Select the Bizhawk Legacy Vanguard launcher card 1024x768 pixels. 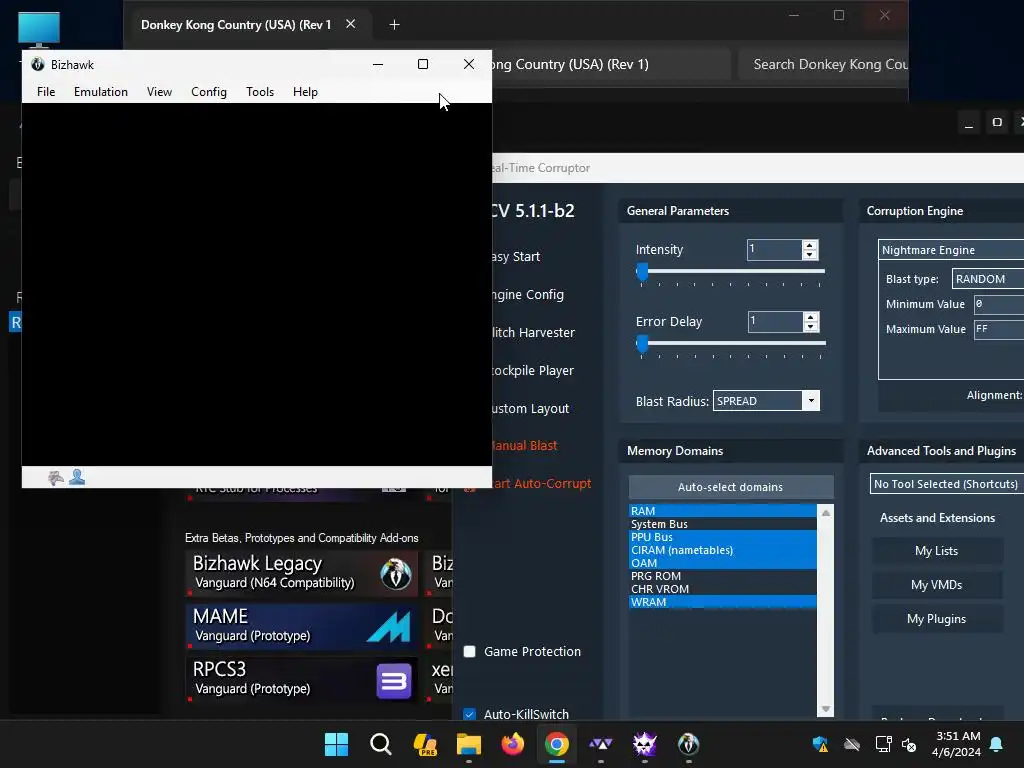click(x=302, y=573)
